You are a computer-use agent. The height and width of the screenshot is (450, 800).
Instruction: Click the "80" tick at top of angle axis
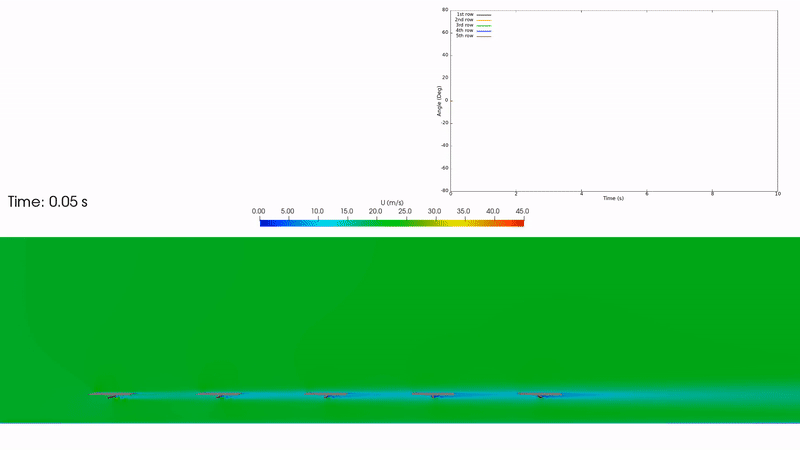pyautogui.click(x=445, y=10)
